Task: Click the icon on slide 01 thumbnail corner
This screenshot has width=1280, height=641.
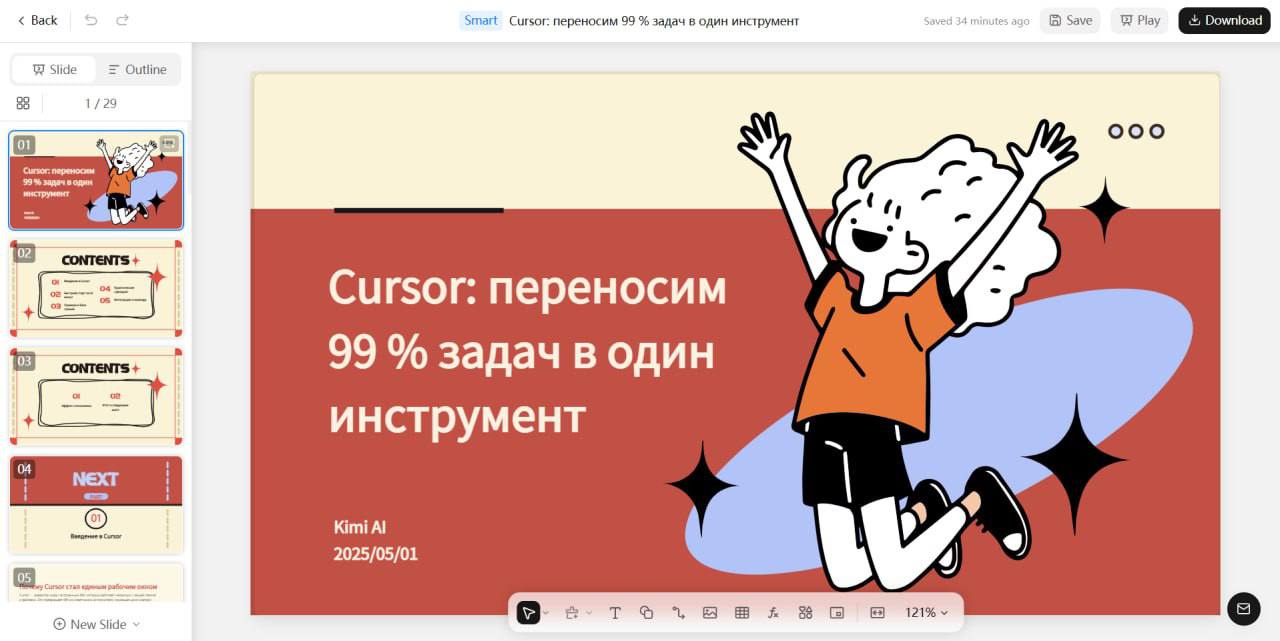Action: (x=169, y=144)
